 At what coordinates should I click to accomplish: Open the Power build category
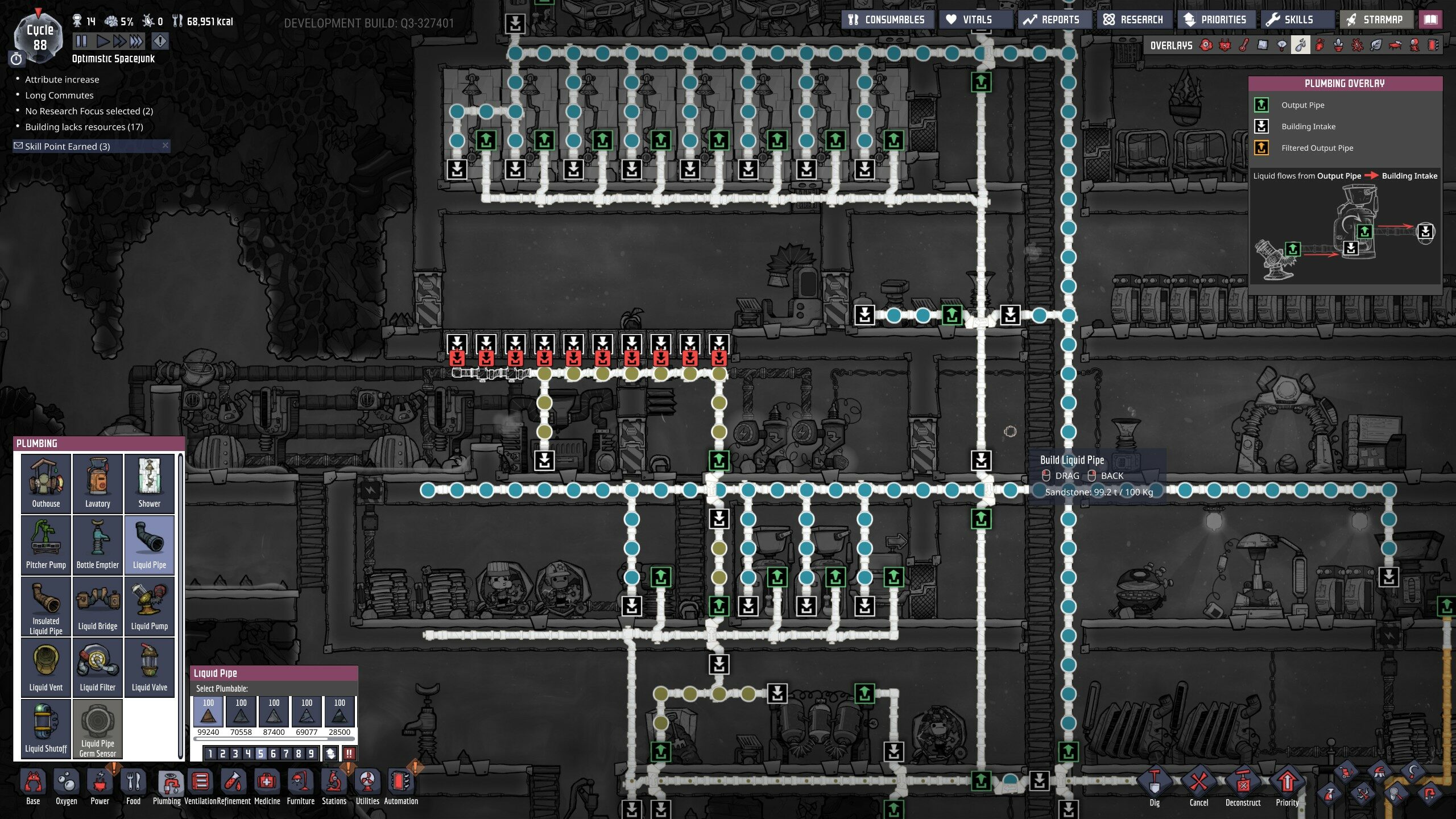(x=100, y=787)
